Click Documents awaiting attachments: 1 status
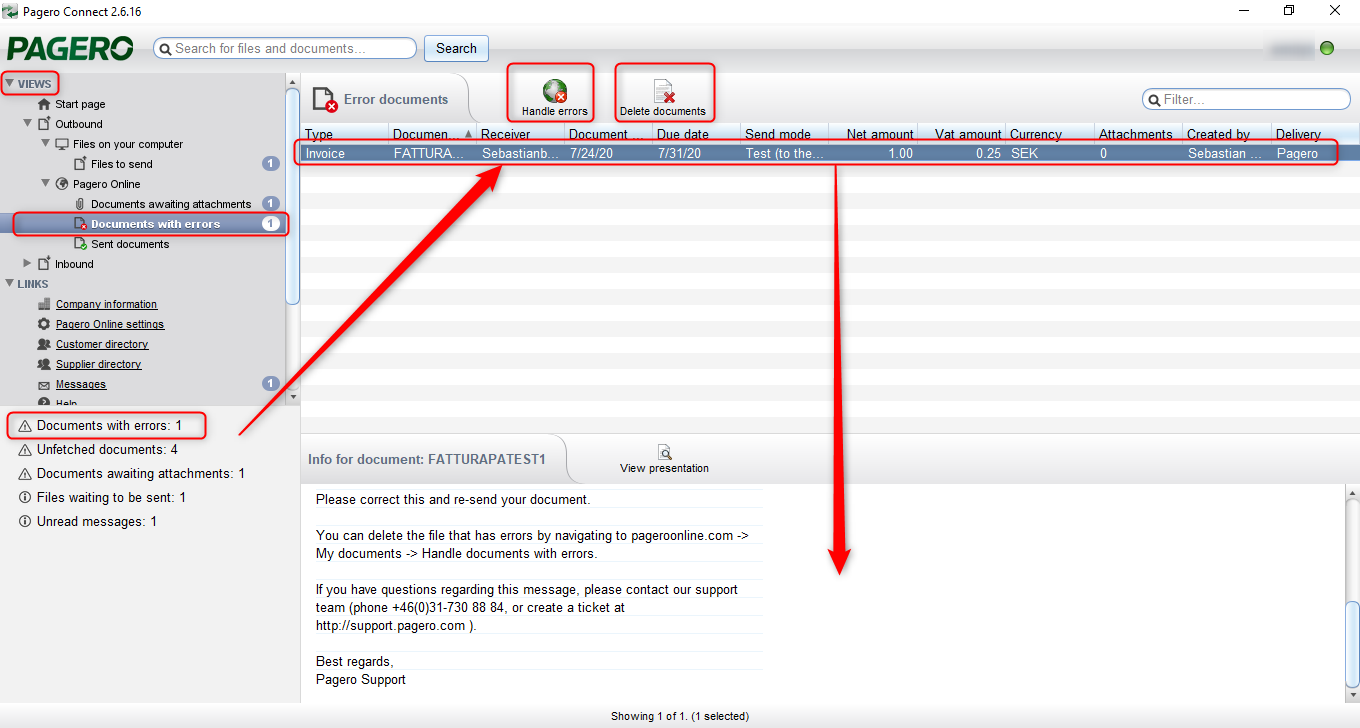Screen dimensions: 1360x728 coord(141,474)
